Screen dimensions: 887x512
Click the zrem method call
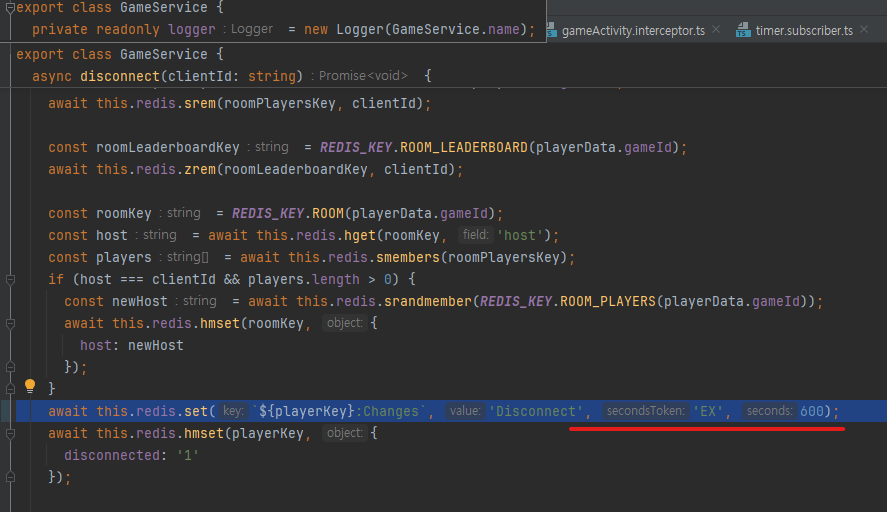point(200,170)
